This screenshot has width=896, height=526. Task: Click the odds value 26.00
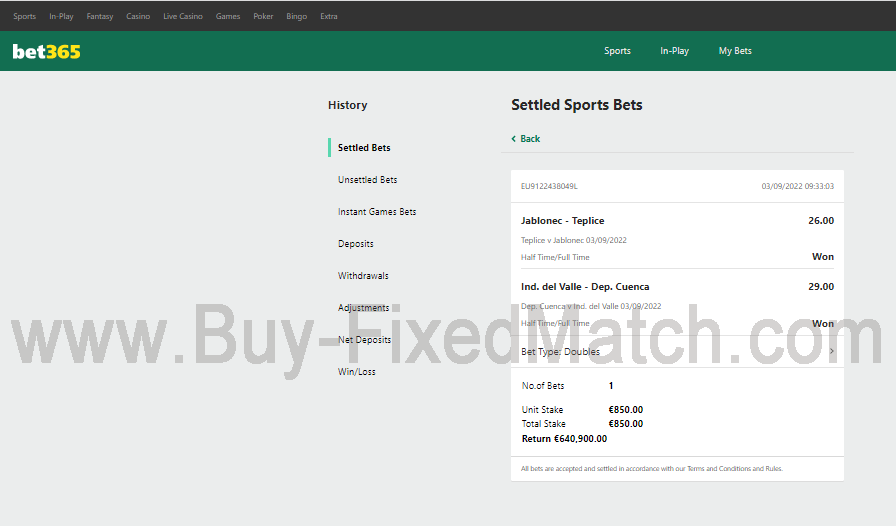pyautogui.click(x=821, y=221)
